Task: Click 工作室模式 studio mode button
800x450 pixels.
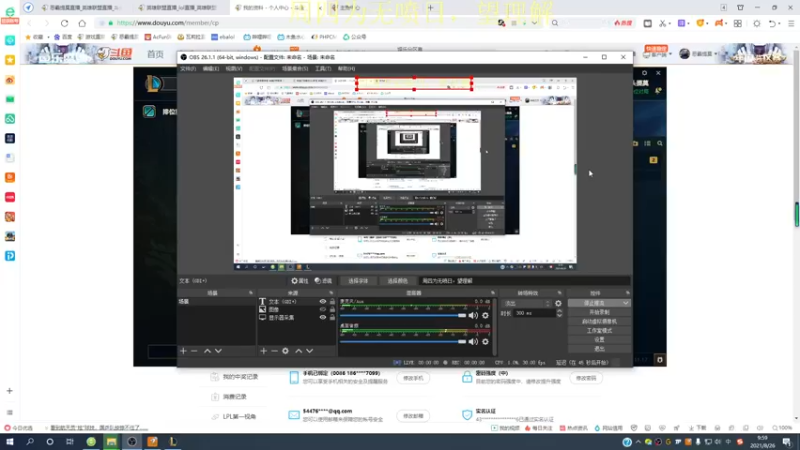Action: pos(599,331)
